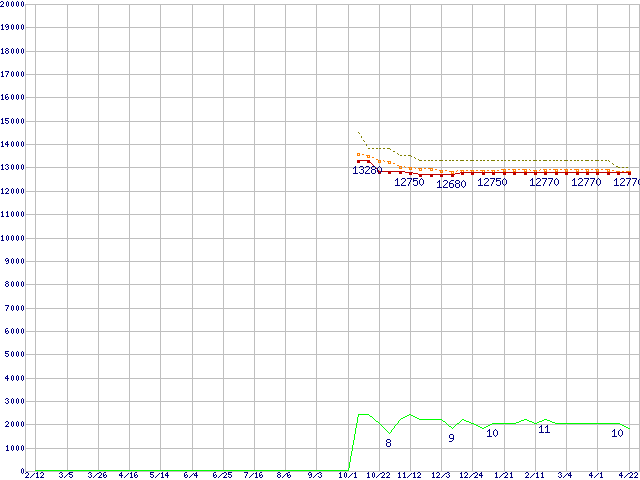Click the 10/1 date on x-axis
The width and height of the screenshot is (640, 480).
click(347, 475)
